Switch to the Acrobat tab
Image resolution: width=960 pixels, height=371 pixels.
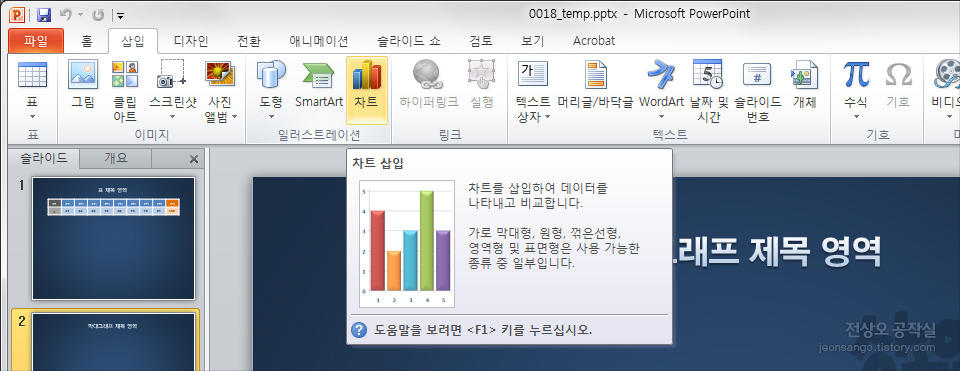click(594, 41)
